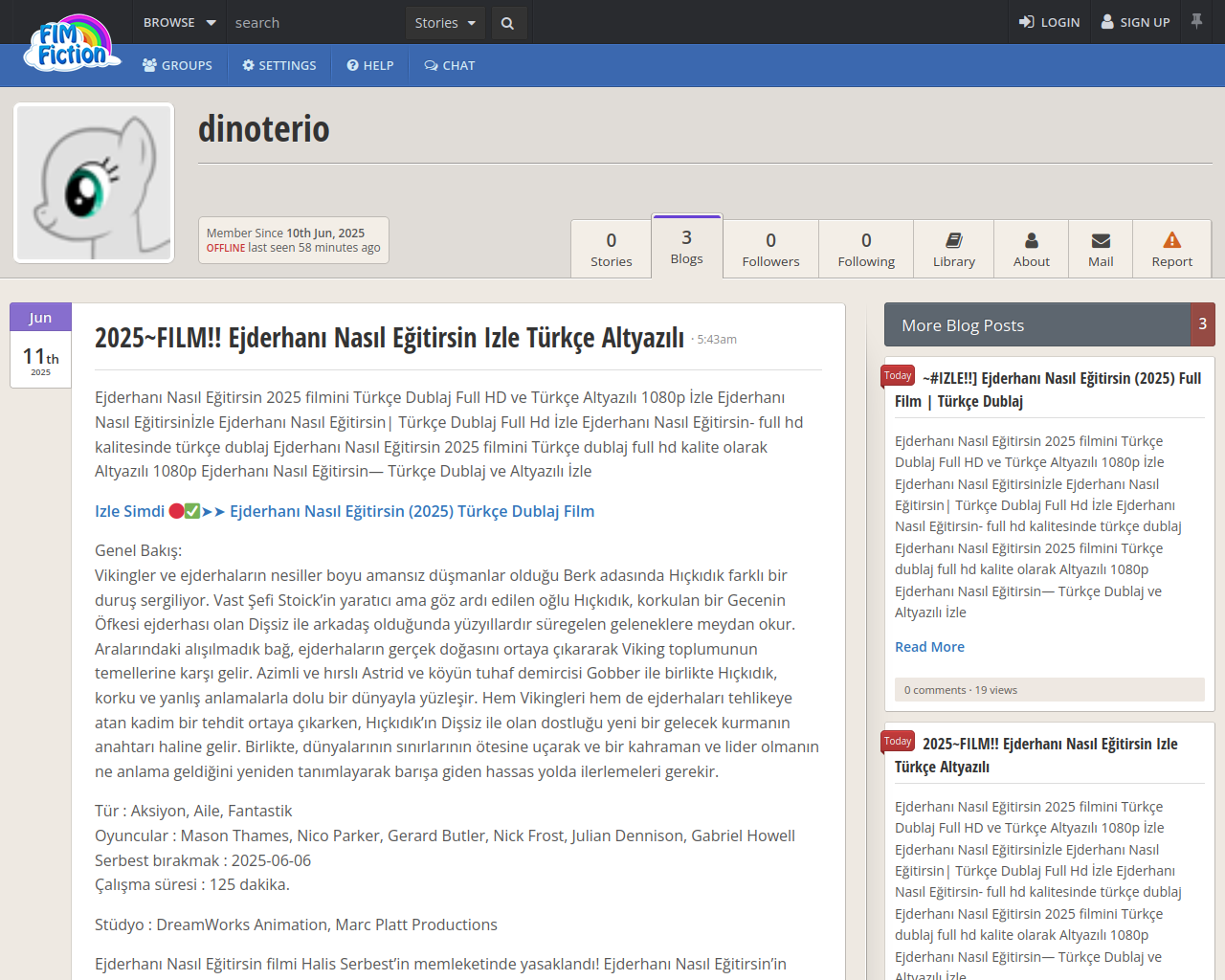Click the Stüdyo : DreamWorks Animation line

coord(296,924)
